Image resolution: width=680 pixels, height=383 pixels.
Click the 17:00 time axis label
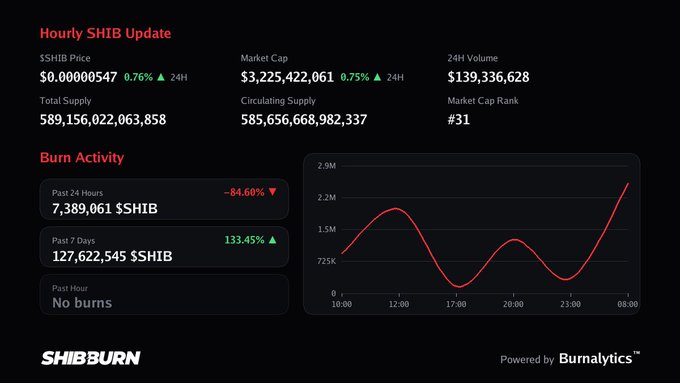point(456,304)
